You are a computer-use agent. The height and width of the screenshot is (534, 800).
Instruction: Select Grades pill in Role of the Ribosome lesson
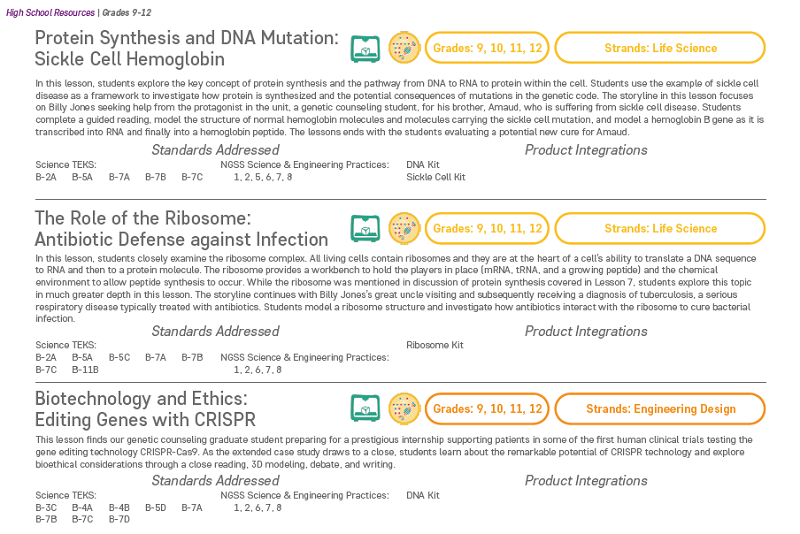(487, 228)
